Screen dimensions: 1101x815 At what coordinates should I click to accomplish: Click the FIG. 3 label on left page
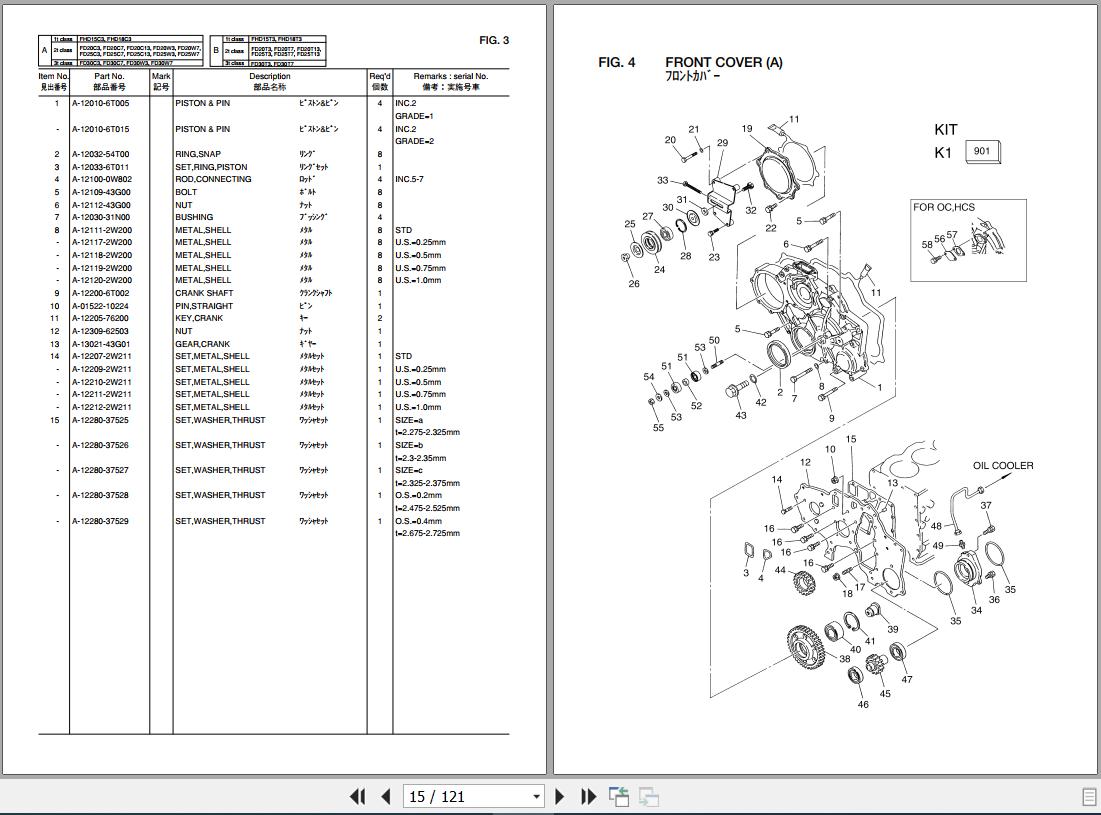493,41
